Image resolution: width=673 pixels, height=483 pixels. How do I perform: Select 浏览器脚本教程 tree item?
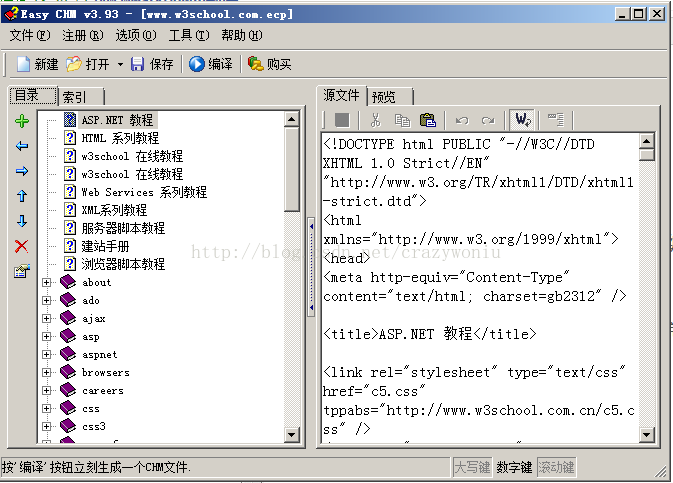click(x=123, y=264)
